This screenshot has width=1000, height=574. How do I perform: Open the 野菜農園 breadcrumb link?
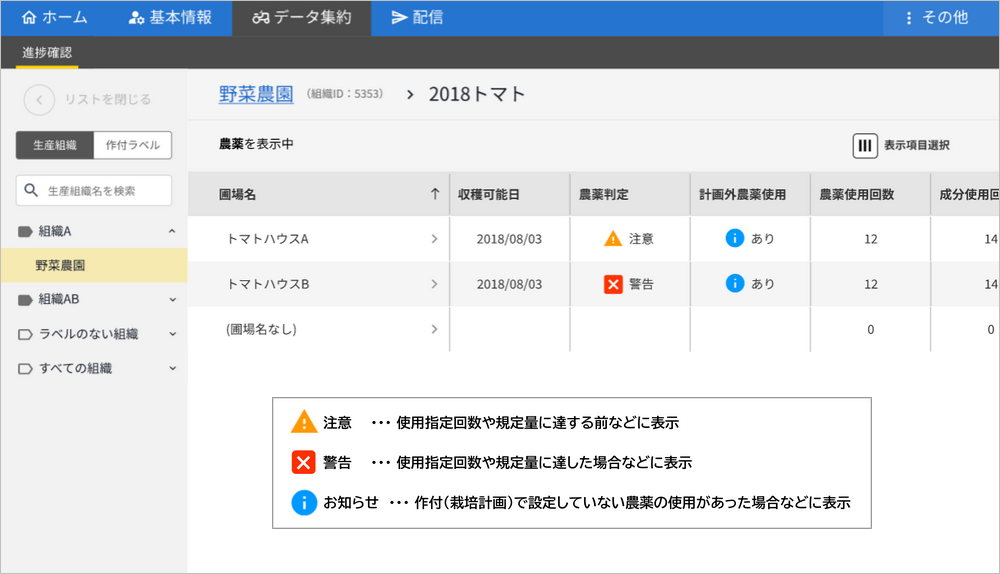click(256, 94)
